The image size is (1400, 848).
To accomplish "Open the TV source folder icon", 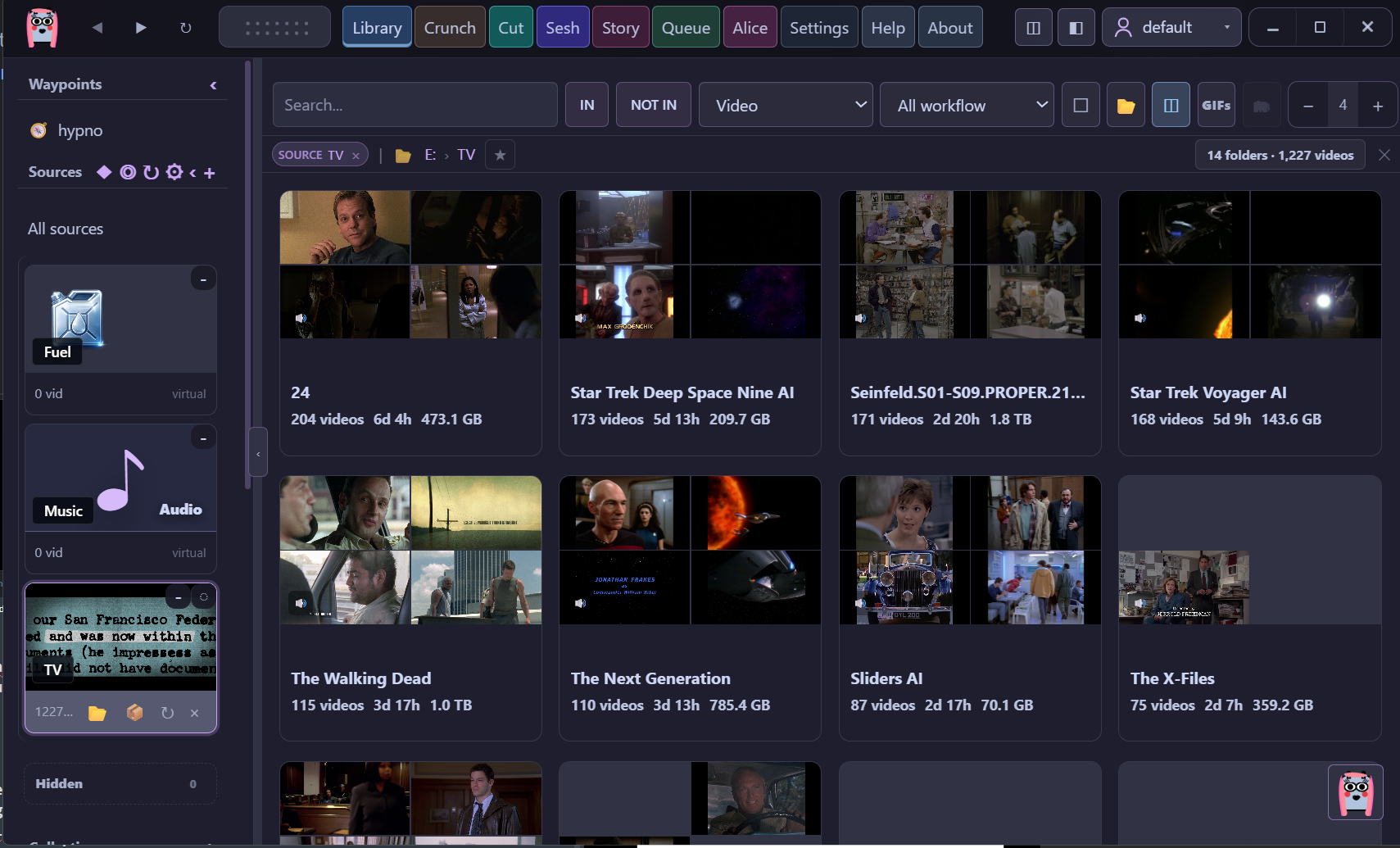I will tap(97, 713).
